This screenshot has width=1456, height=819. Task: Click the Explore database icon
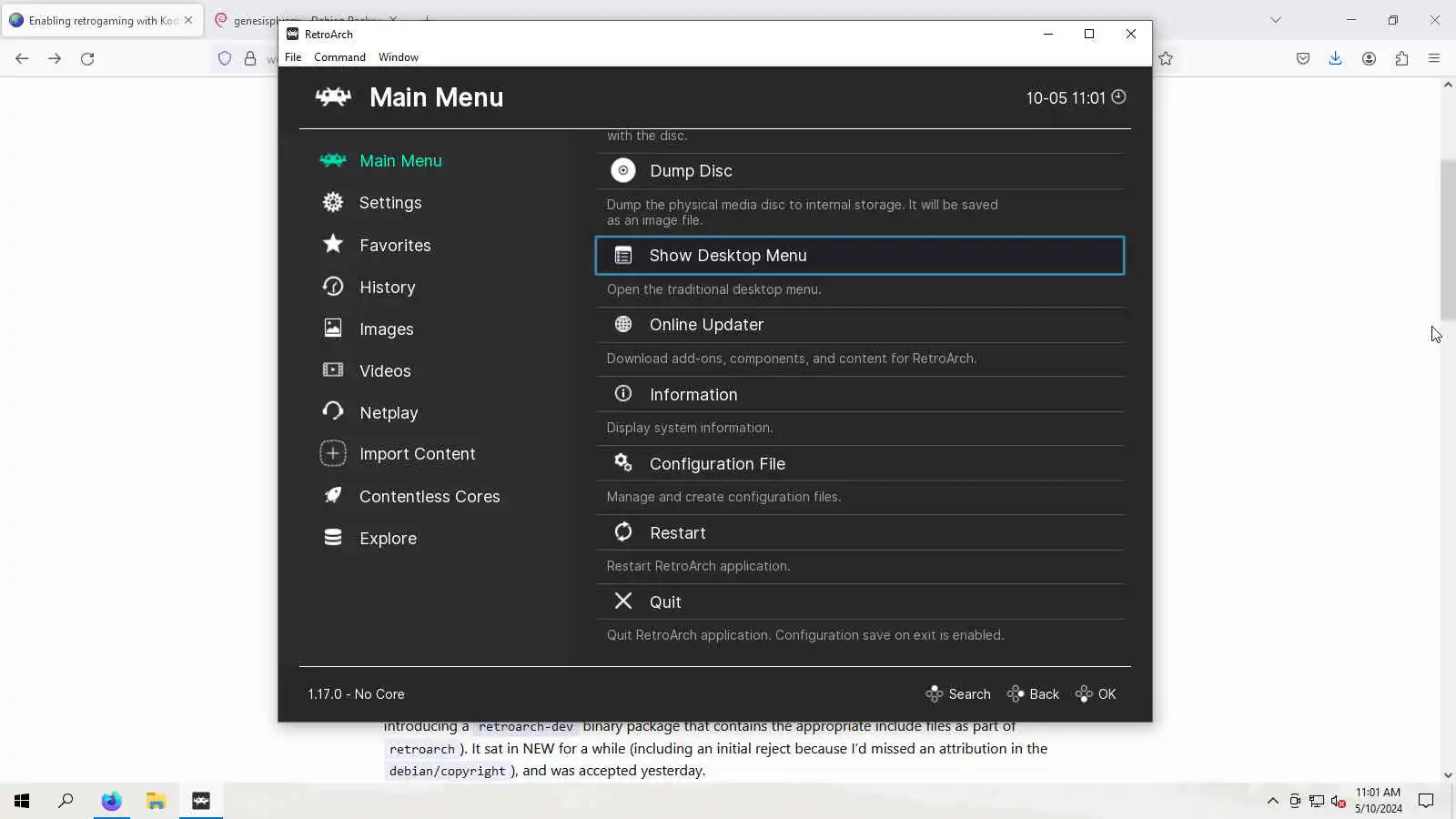pos(333,538)
